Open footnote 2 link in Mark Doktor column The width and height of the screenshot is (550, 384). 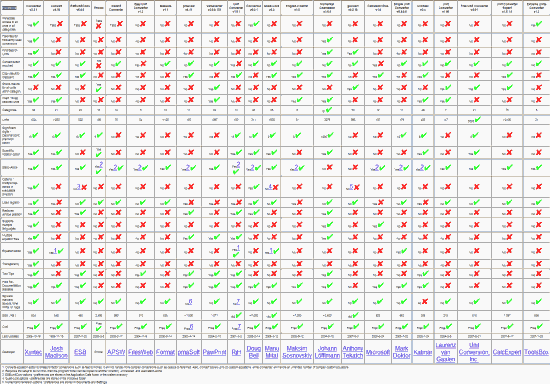pos(401,168)
